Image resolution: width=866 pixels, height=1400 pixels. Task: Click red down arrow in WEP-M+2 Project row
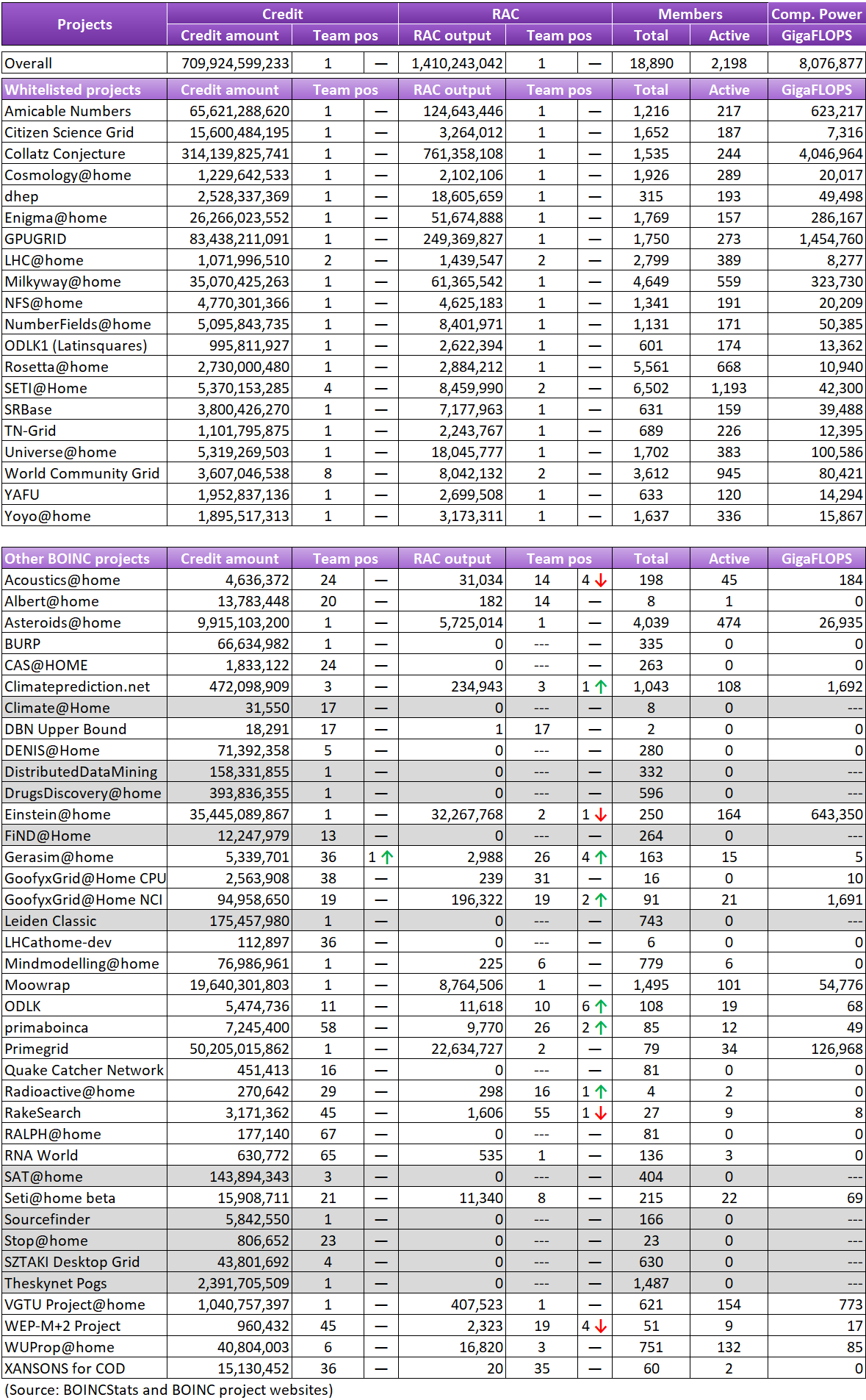(x=601, y=1326)
